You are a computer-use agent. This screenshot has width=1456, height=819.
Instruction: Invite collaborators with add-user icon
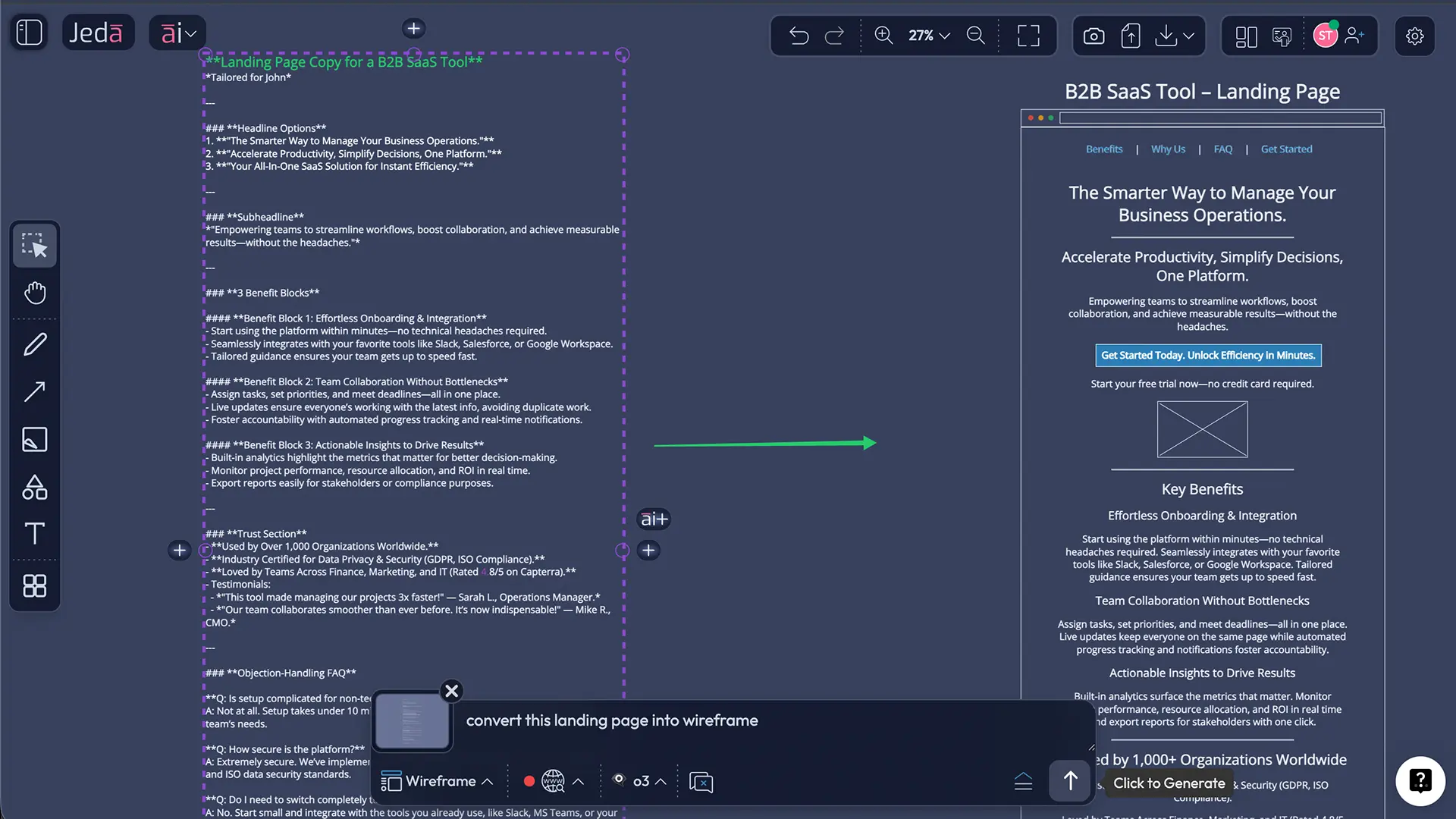[x=1354, y=35]
